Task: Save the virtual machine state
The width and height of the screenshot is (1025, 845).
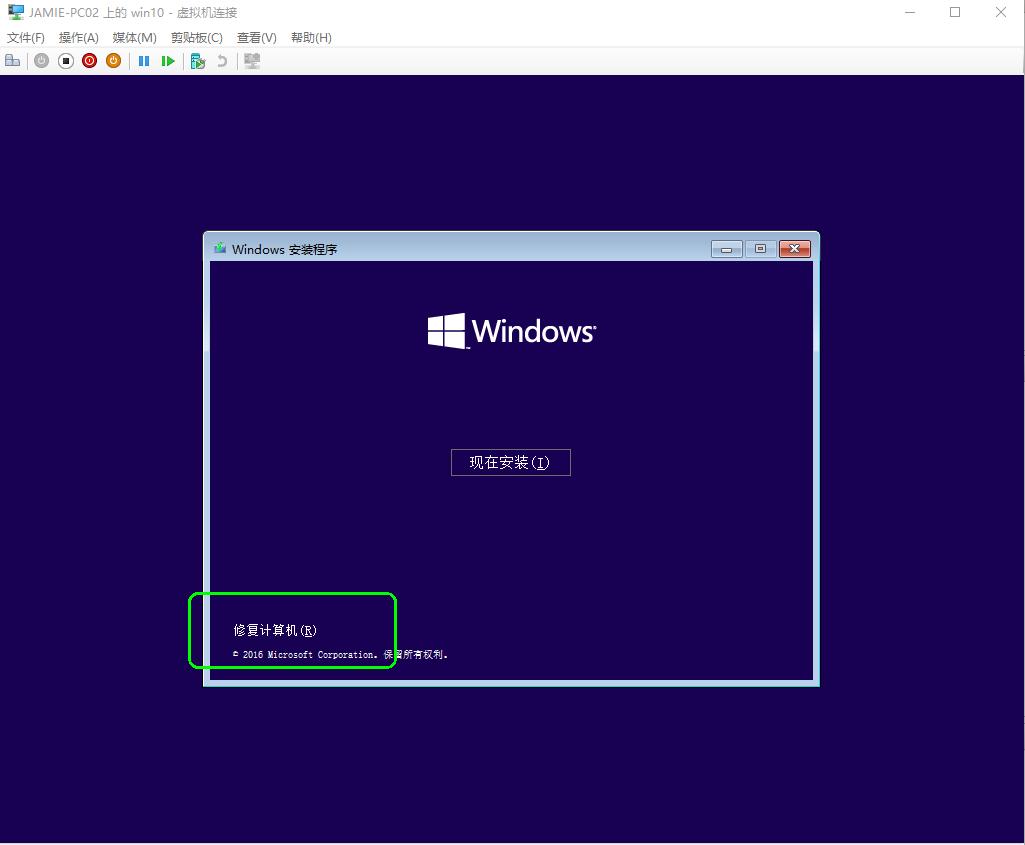Action: pos(113,60)
